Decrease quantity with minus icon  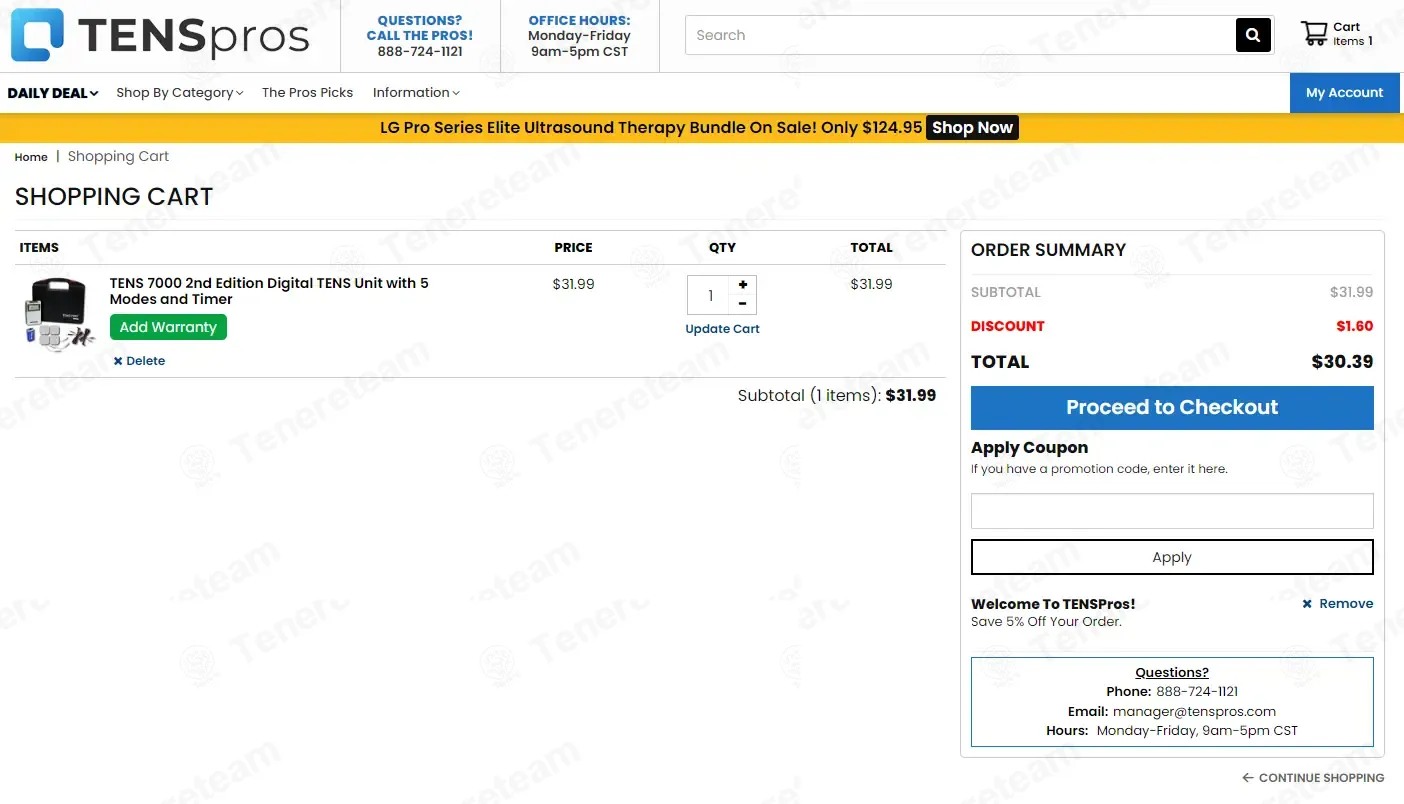click(x=743, y=304)
